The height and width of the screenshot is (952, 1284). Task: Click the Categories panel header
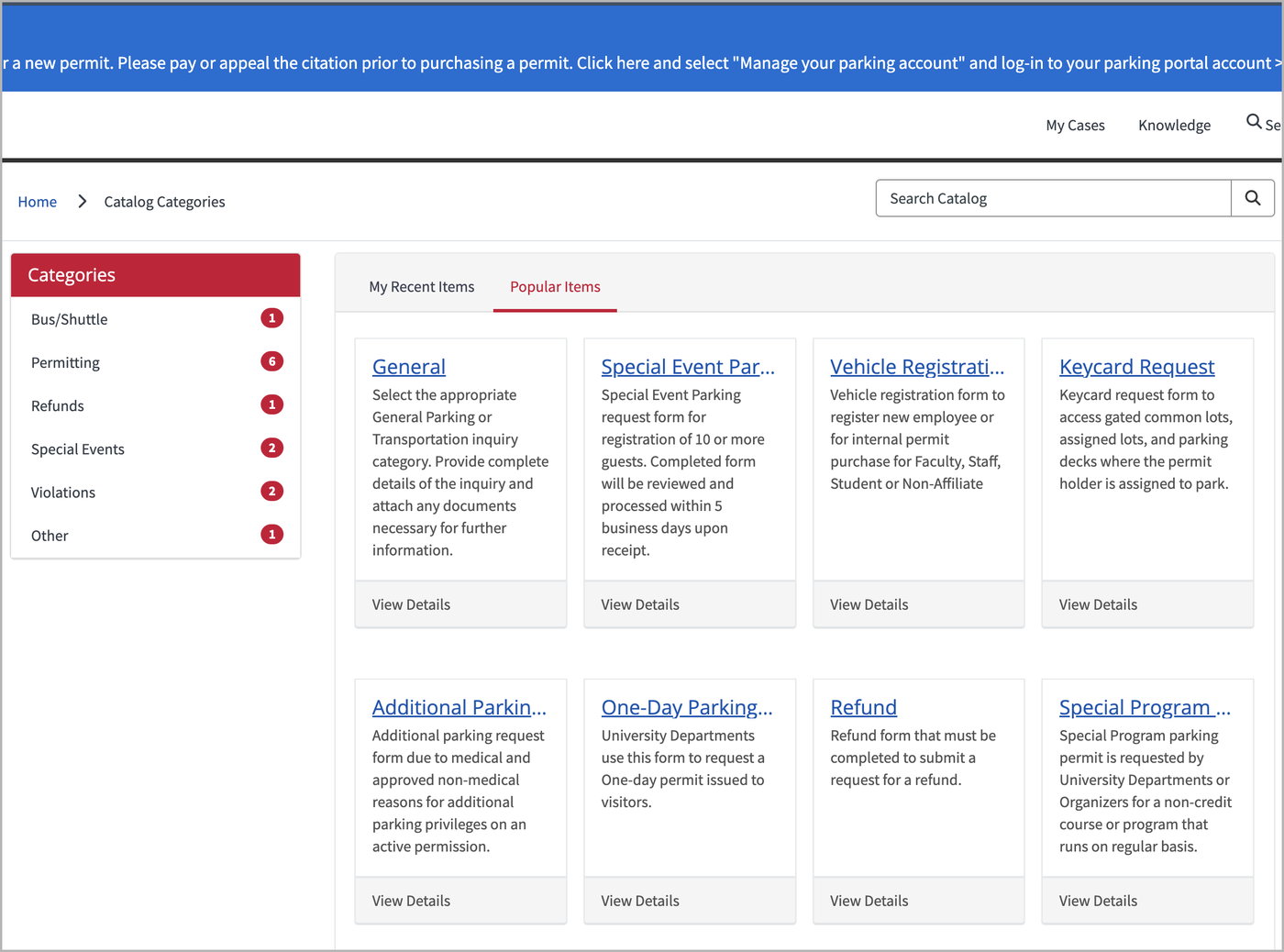tap(156, 275)
